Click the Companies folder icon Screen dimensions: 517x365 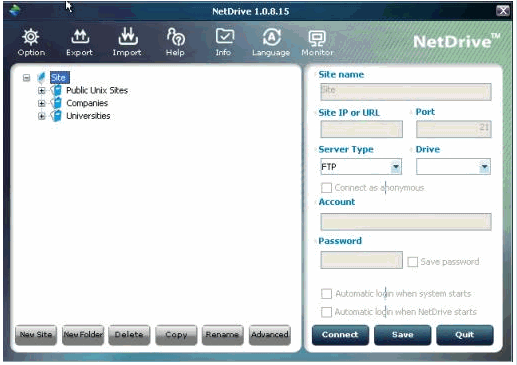[56, 103]
